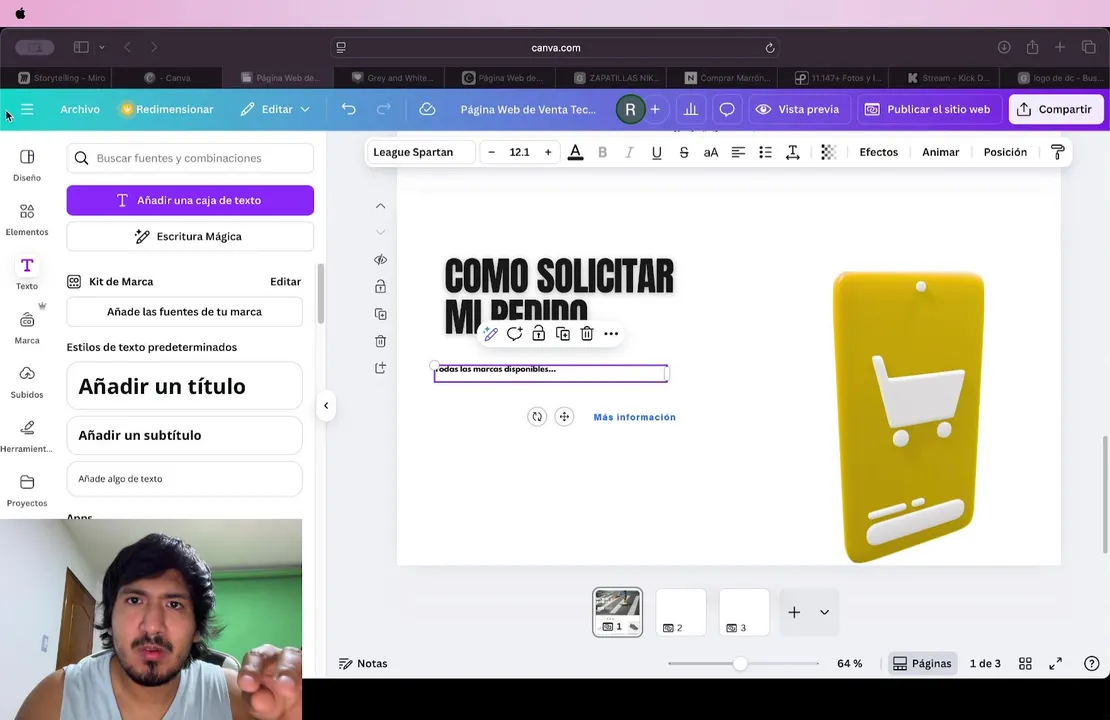Image resolution: width=1110 pixels, height=720 pixels.
Task: Click the Vista previa button
Action: point(798,109)
